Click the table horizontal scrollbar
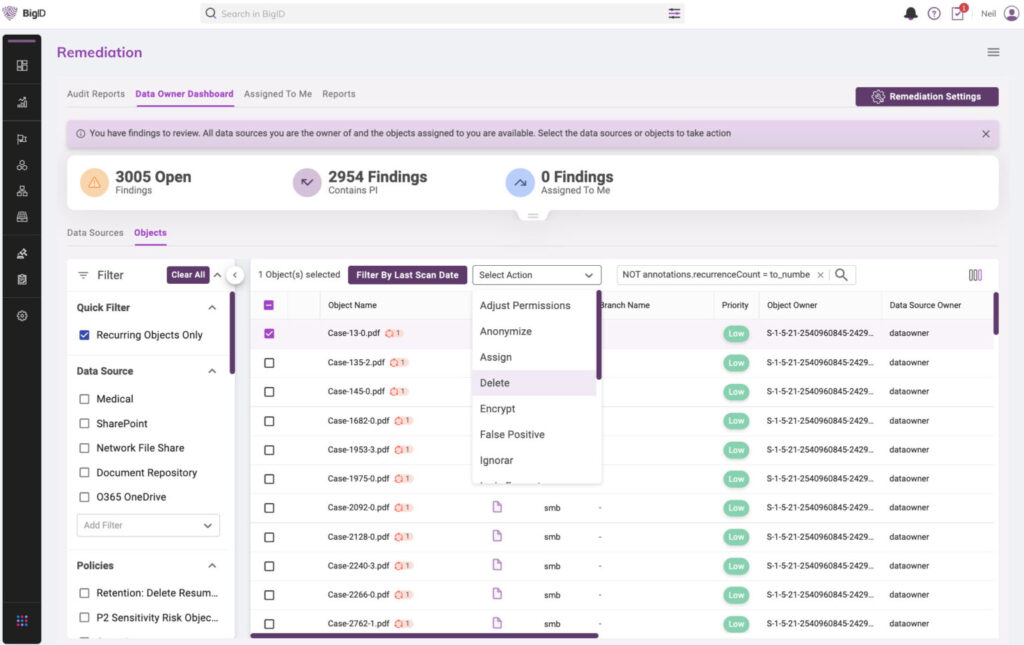The width and height of the screenshot is (1024, 645). tap(424, 635)
